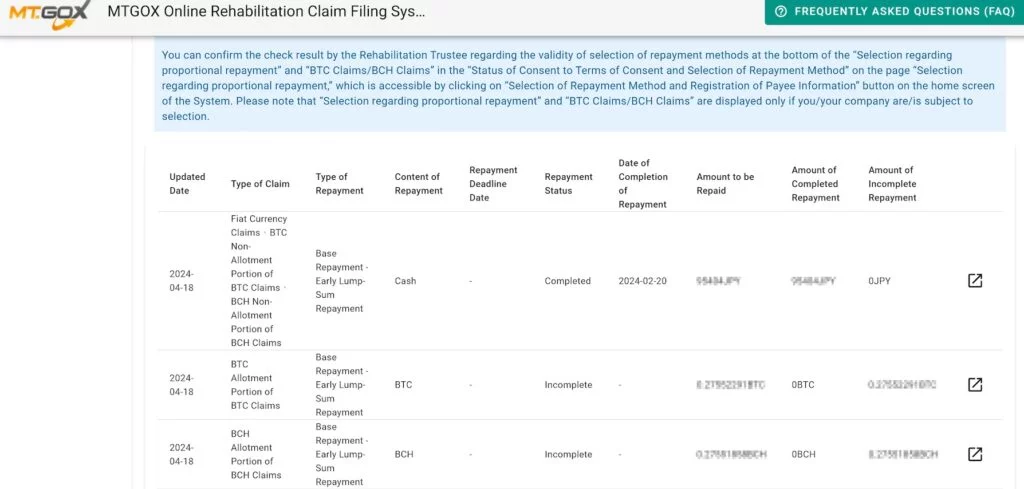This screenshot has height=489, width=1024.
Task: Click the MT.GOX logo
Action: [48, 13]
